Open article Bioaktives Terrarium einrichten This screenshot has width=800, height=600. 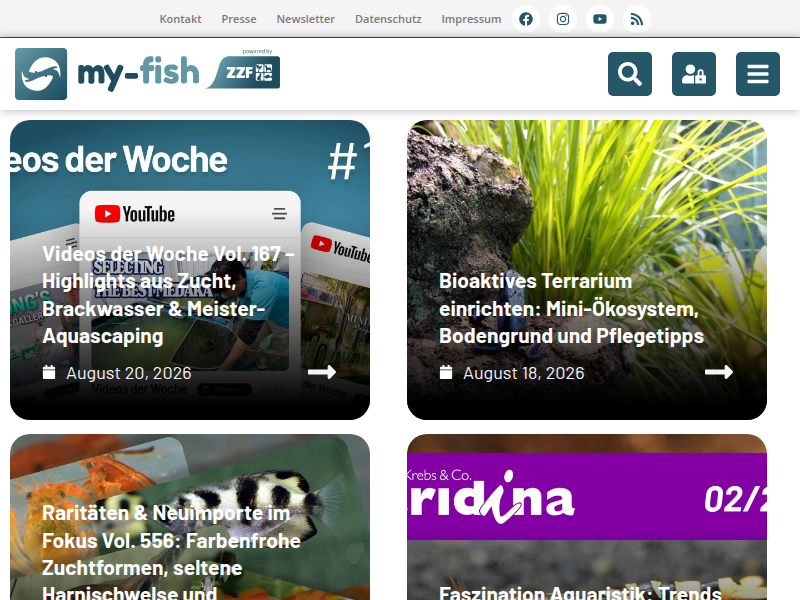[571, 309]
